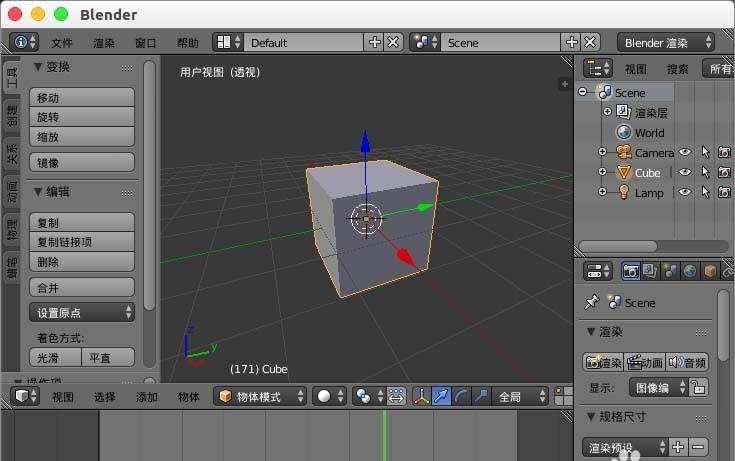Click the 旋转 button
This screenshot has height=461, width=735.
(82, 117)
